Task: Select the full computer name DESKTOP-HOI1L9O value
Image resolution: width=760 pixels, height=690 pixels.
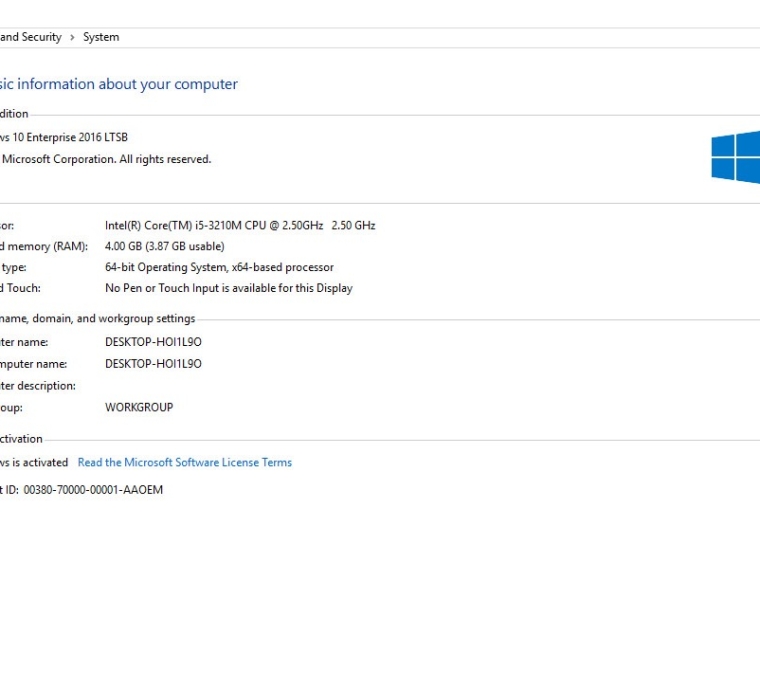Action: tap(153, 364)
